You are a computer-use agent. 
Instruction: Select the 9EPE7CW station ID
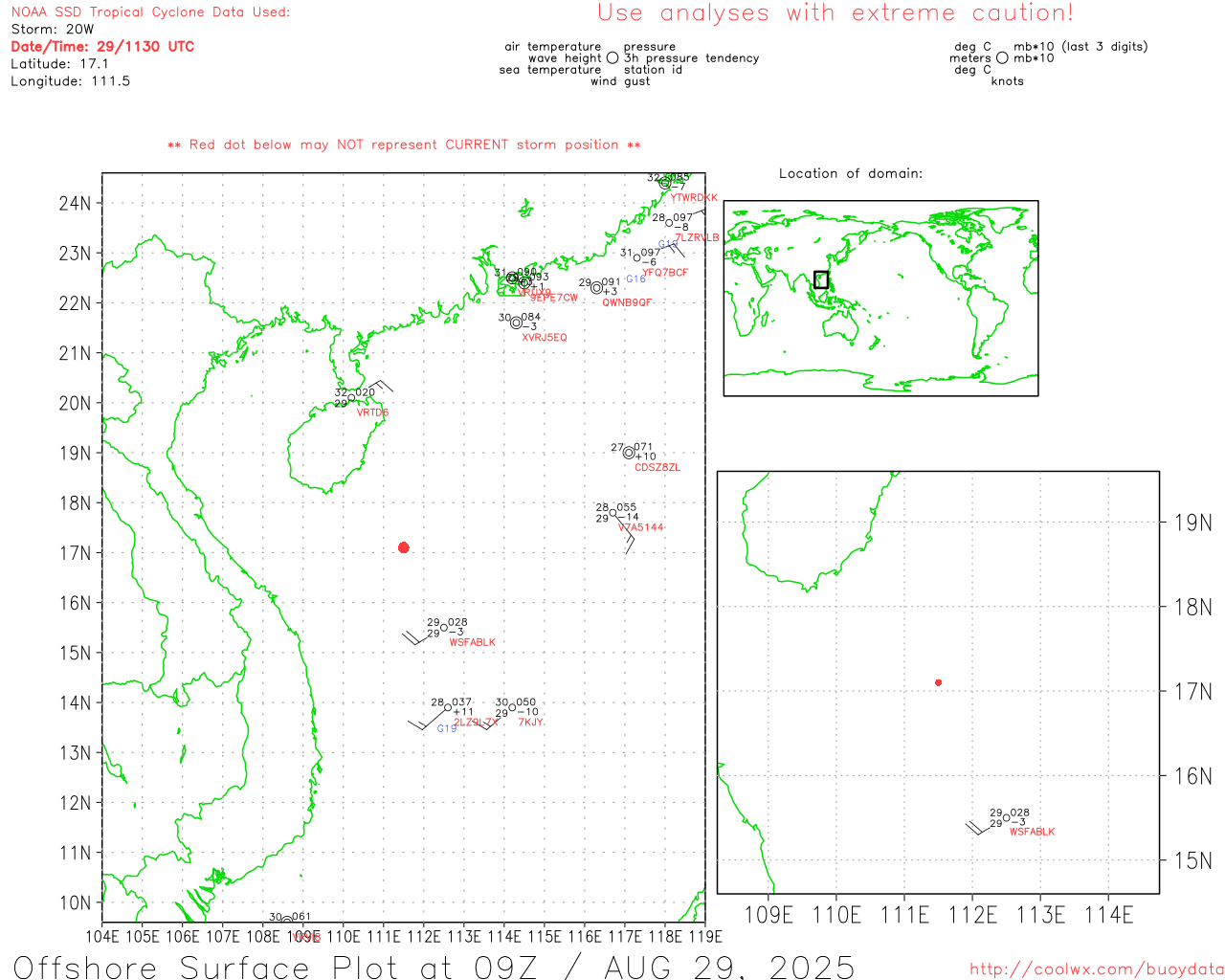pyautogui.click(x=554, y=298)
